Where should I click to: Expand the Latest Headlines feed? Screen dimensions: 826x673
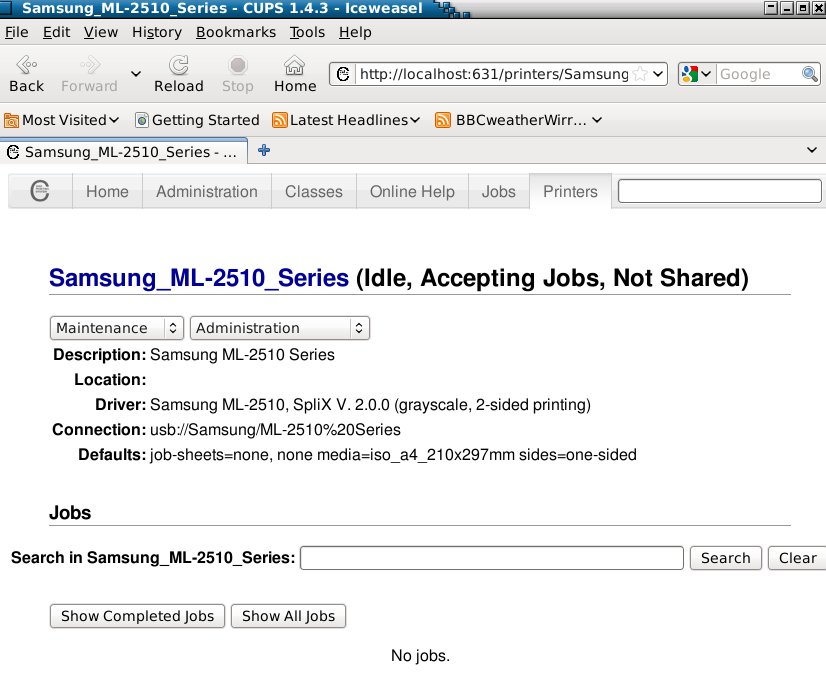point(346,120)
